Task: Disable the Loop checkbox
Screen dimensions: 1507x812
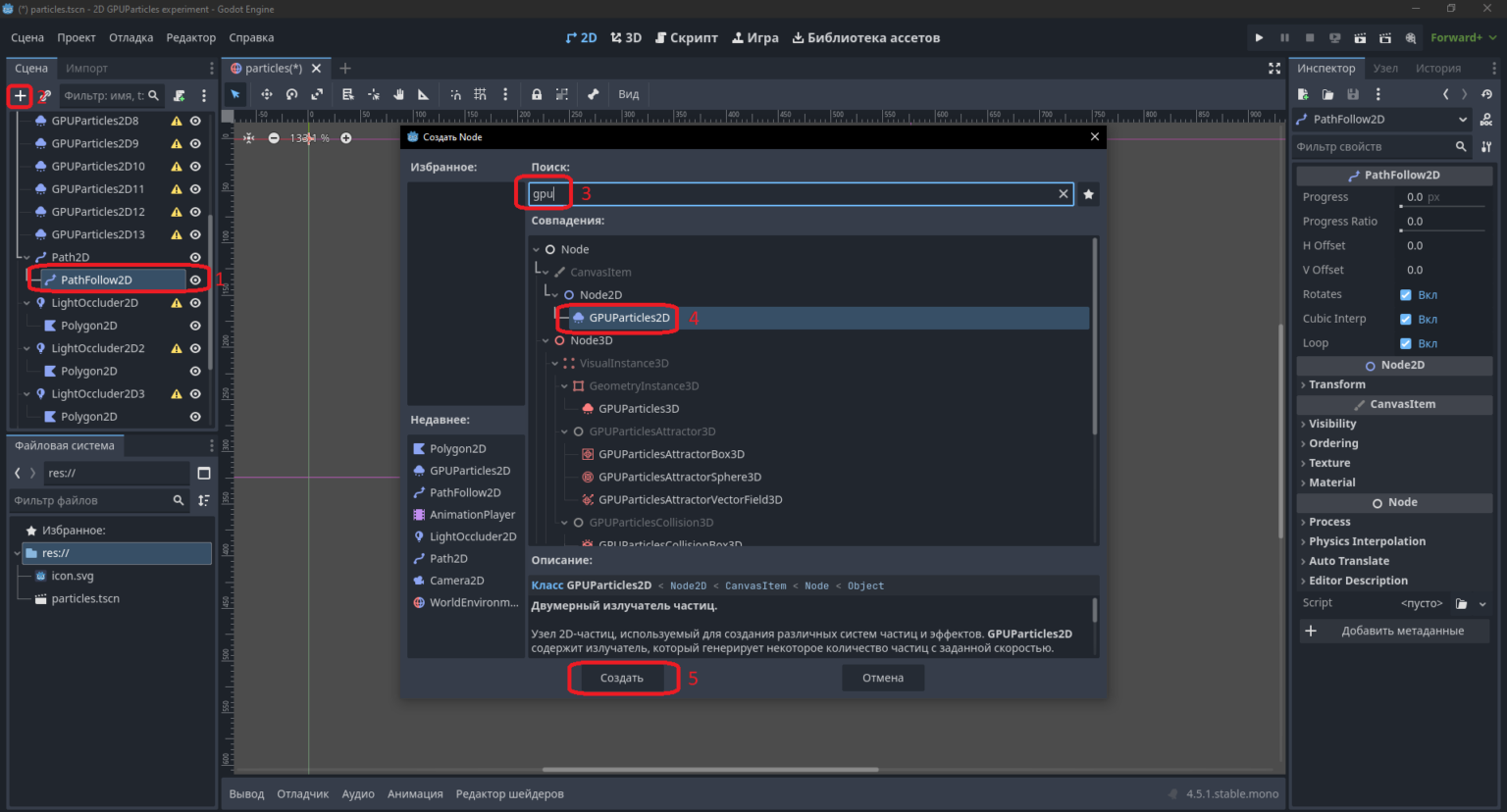Action: pos(1405,344)
